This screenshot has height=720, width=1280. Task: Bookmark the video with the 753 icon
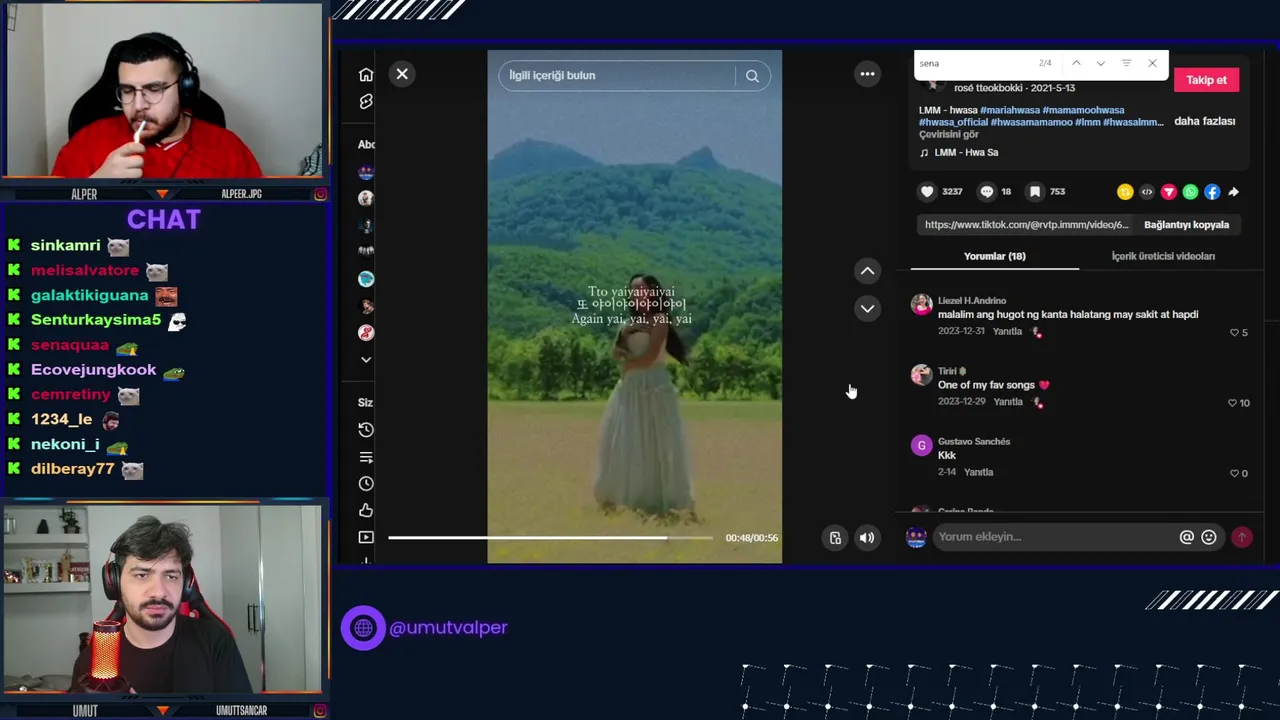coord(1035,192)
